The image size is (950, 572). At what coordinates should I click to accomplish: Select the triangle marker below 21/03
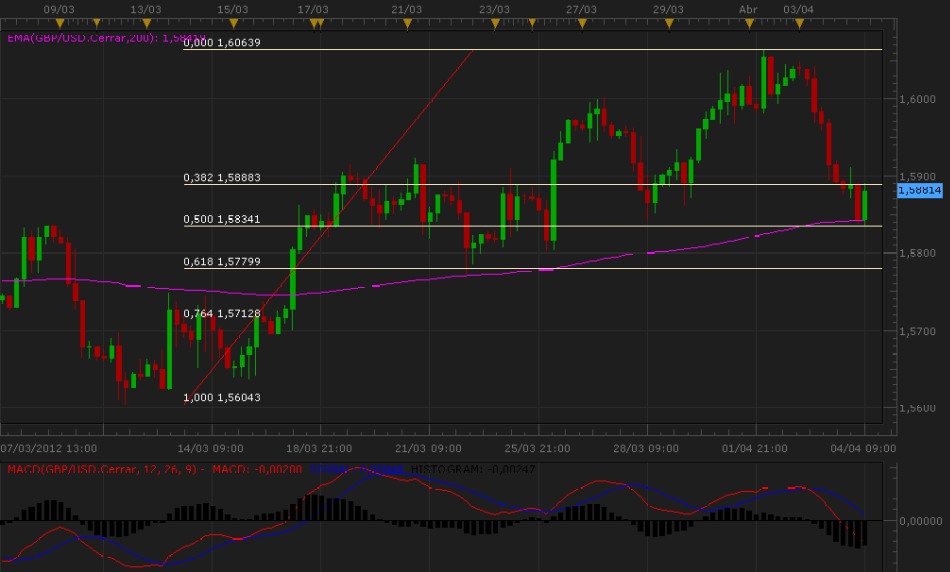(x=407, y=22)
